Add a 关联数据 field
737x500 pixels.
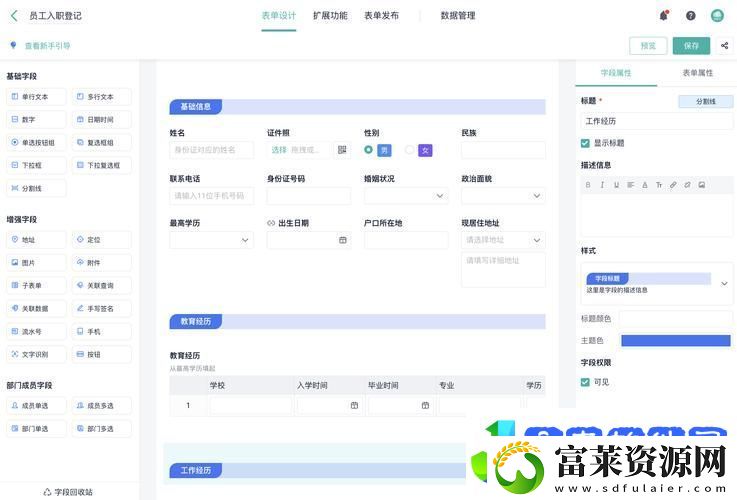click(x=36, y=309)
